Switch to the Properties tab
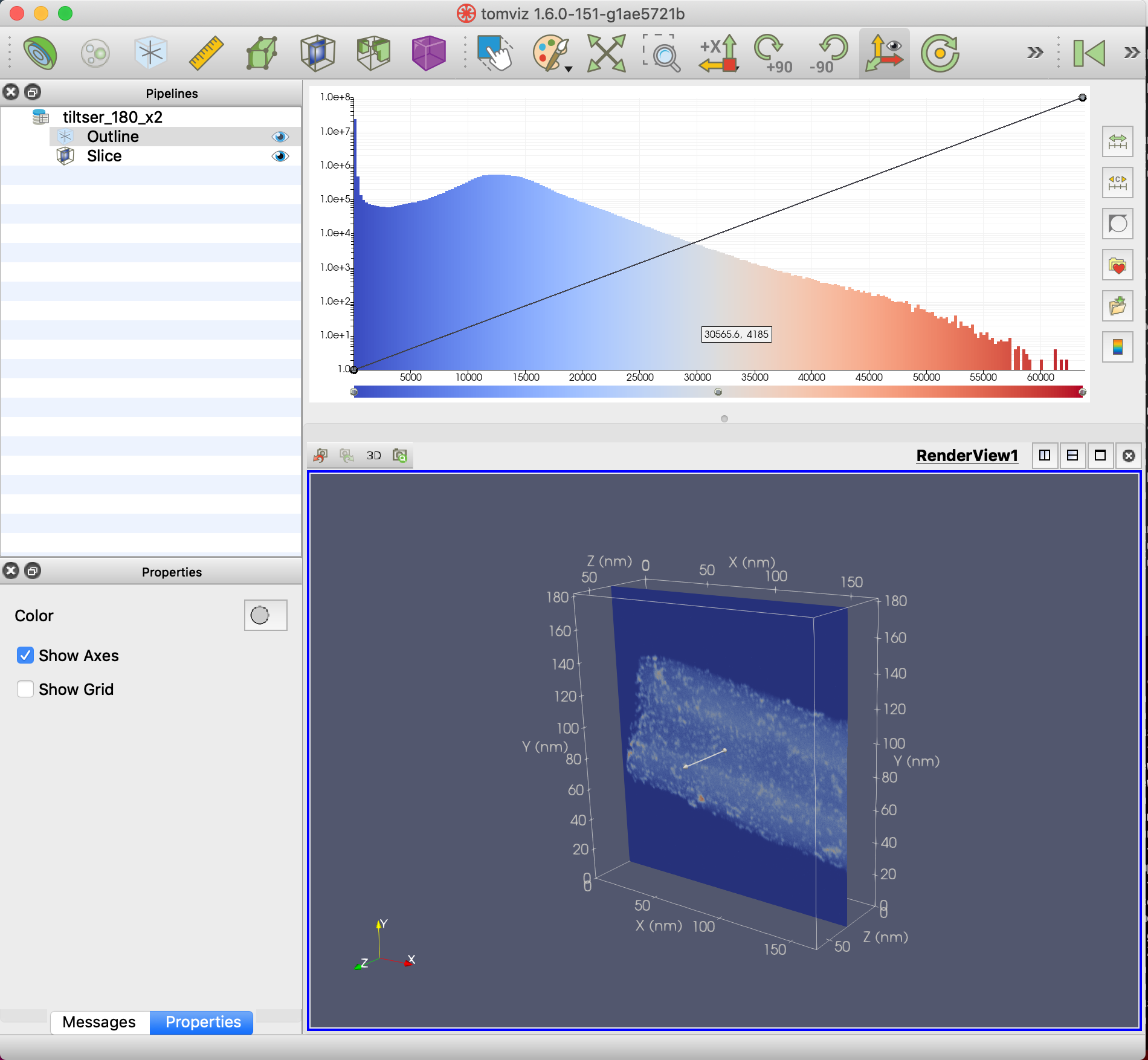This screenshot has width=1148, height=1060. click(203, 1022)
